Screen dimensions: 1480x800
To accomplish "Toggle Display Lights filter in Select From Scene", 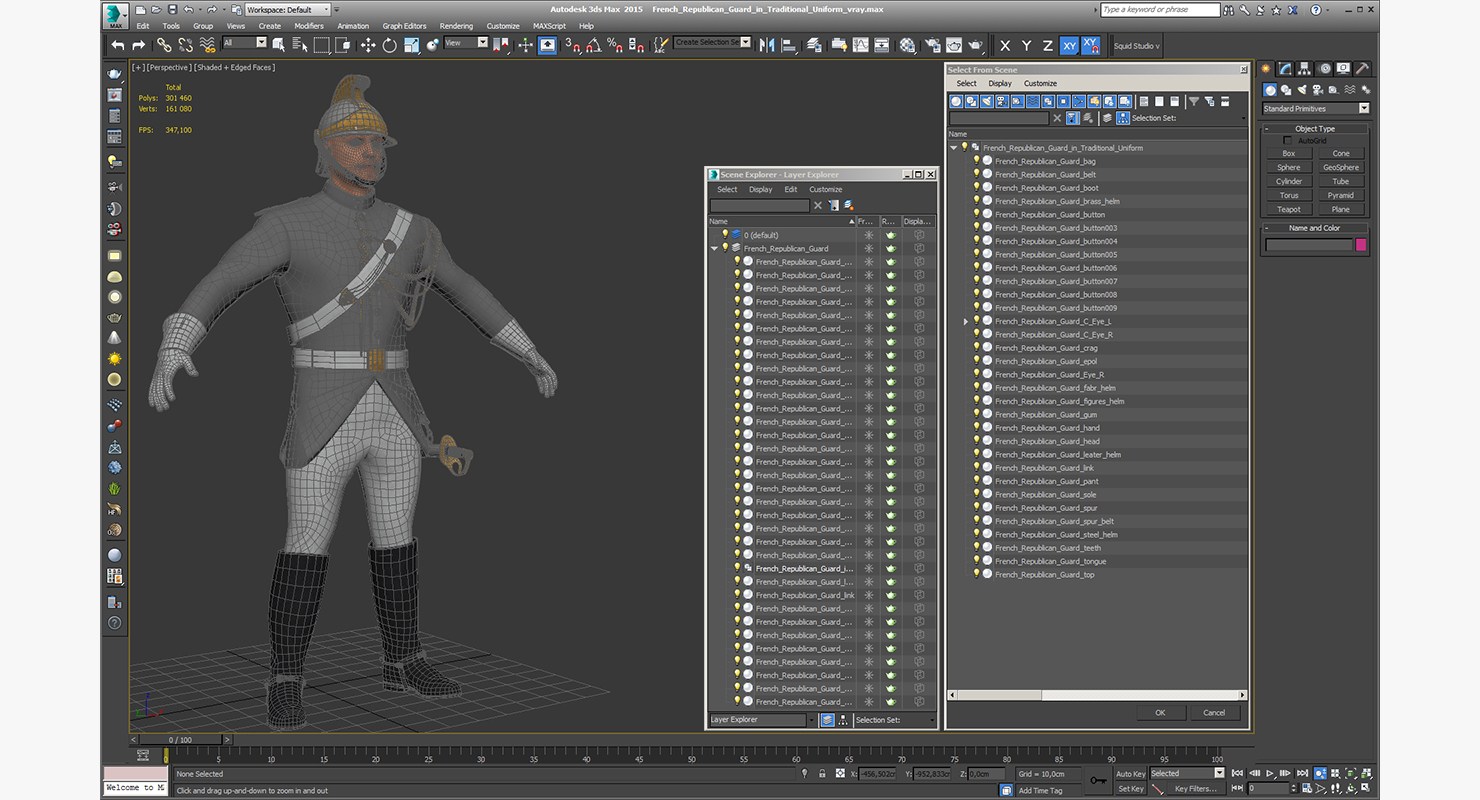I will click(987, 101).
